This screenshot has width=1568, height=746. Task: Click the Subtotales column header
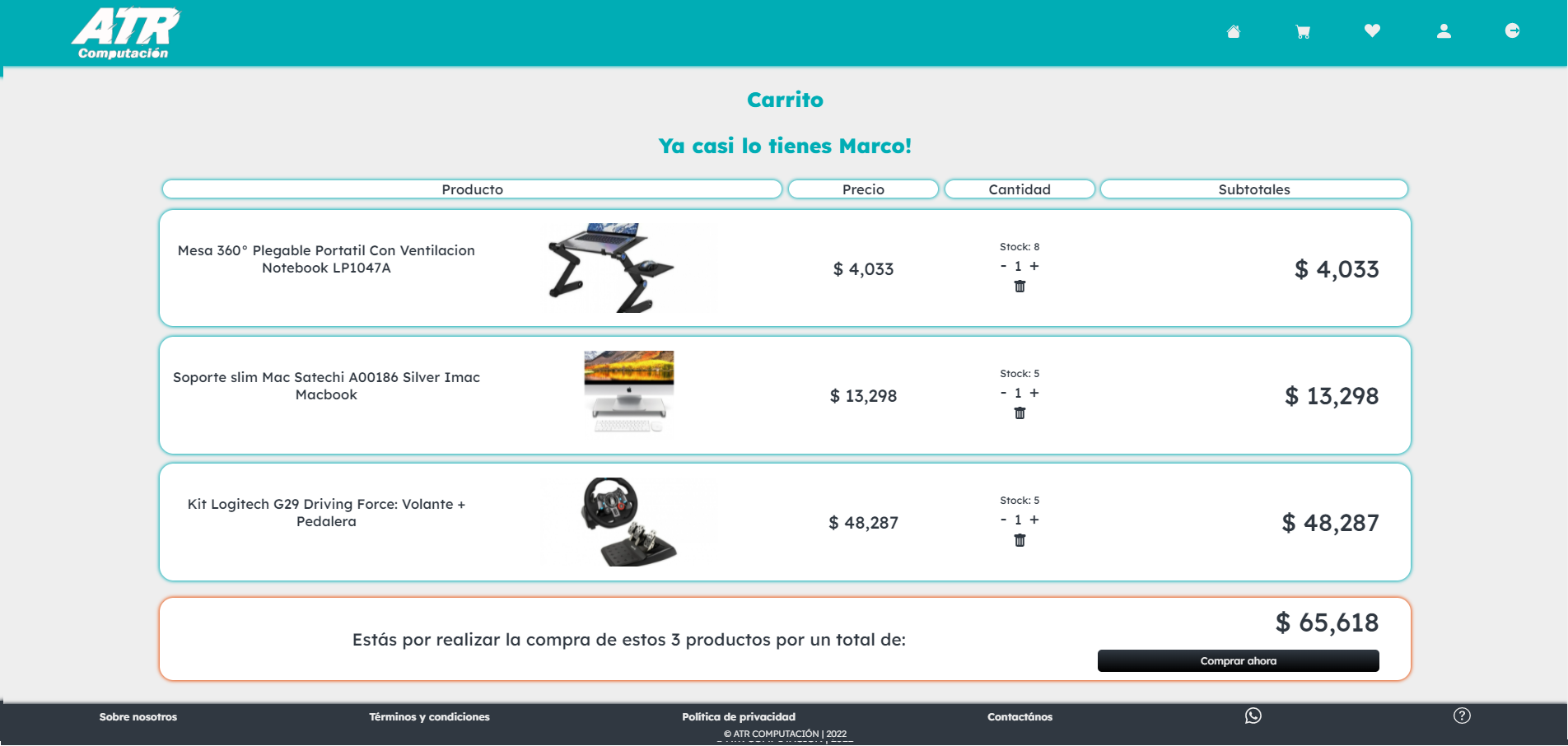pos(1254,189)
